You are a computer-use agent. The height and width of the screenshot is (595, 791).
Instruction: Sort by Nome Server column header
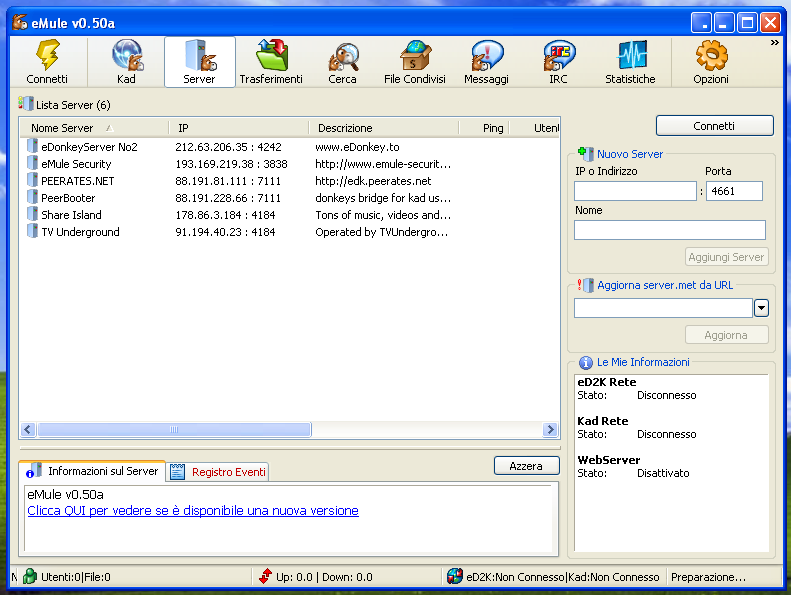(x=62, y=128)
